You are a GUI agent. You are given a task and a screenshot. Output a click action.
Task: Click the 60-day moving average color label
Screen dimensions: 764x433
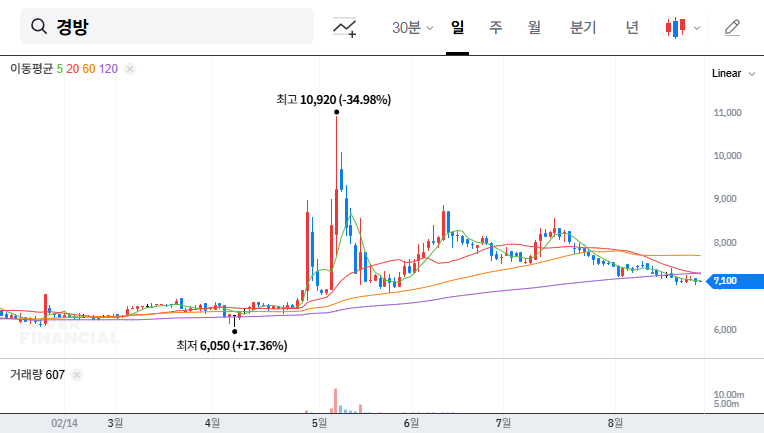(89, 69)
